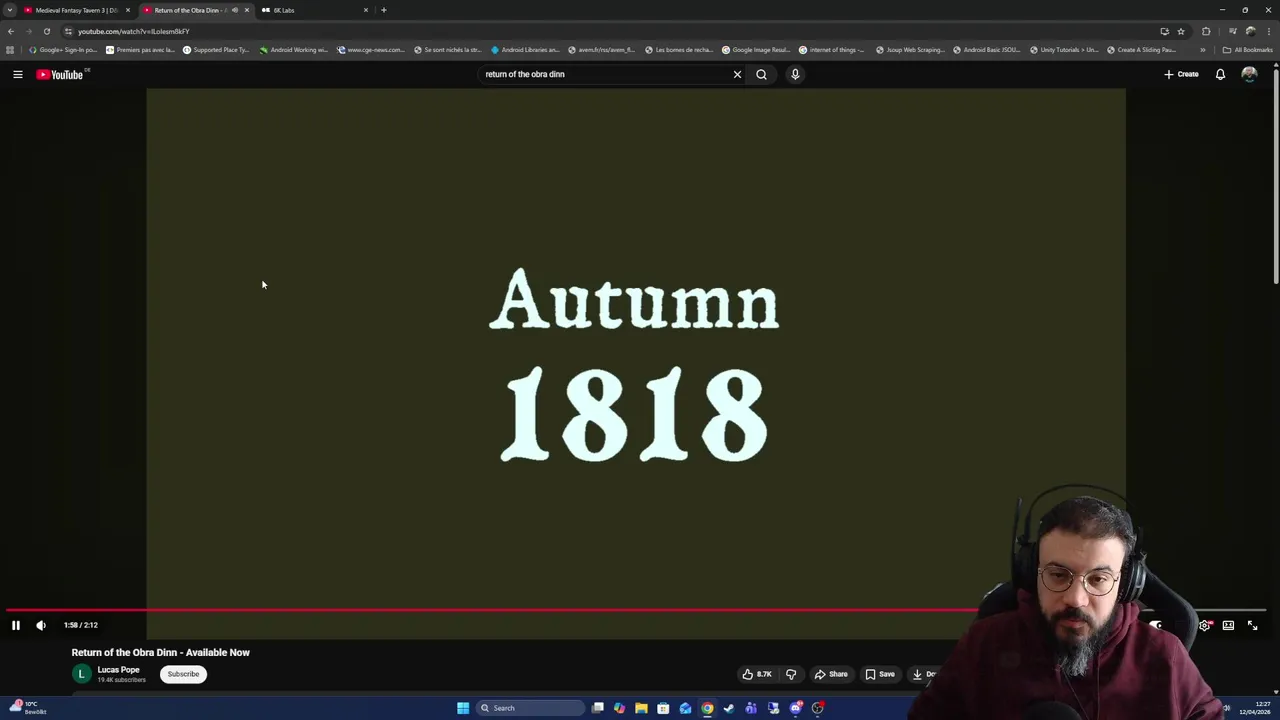
Task: Open the Chrome apps grid shortcut
Action: pyautogui.click(x=10, y=50)
